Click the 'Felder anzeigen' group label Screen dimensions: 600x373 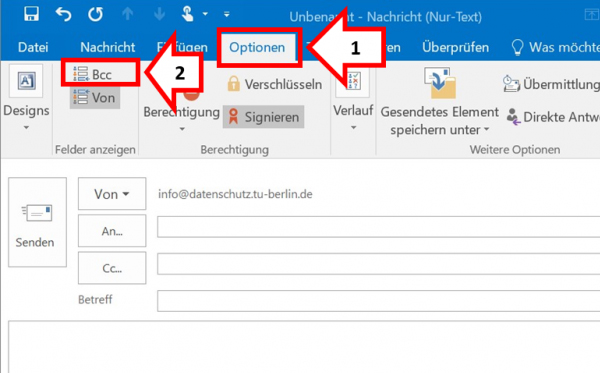pyautogui.click(x=95, y=150)
